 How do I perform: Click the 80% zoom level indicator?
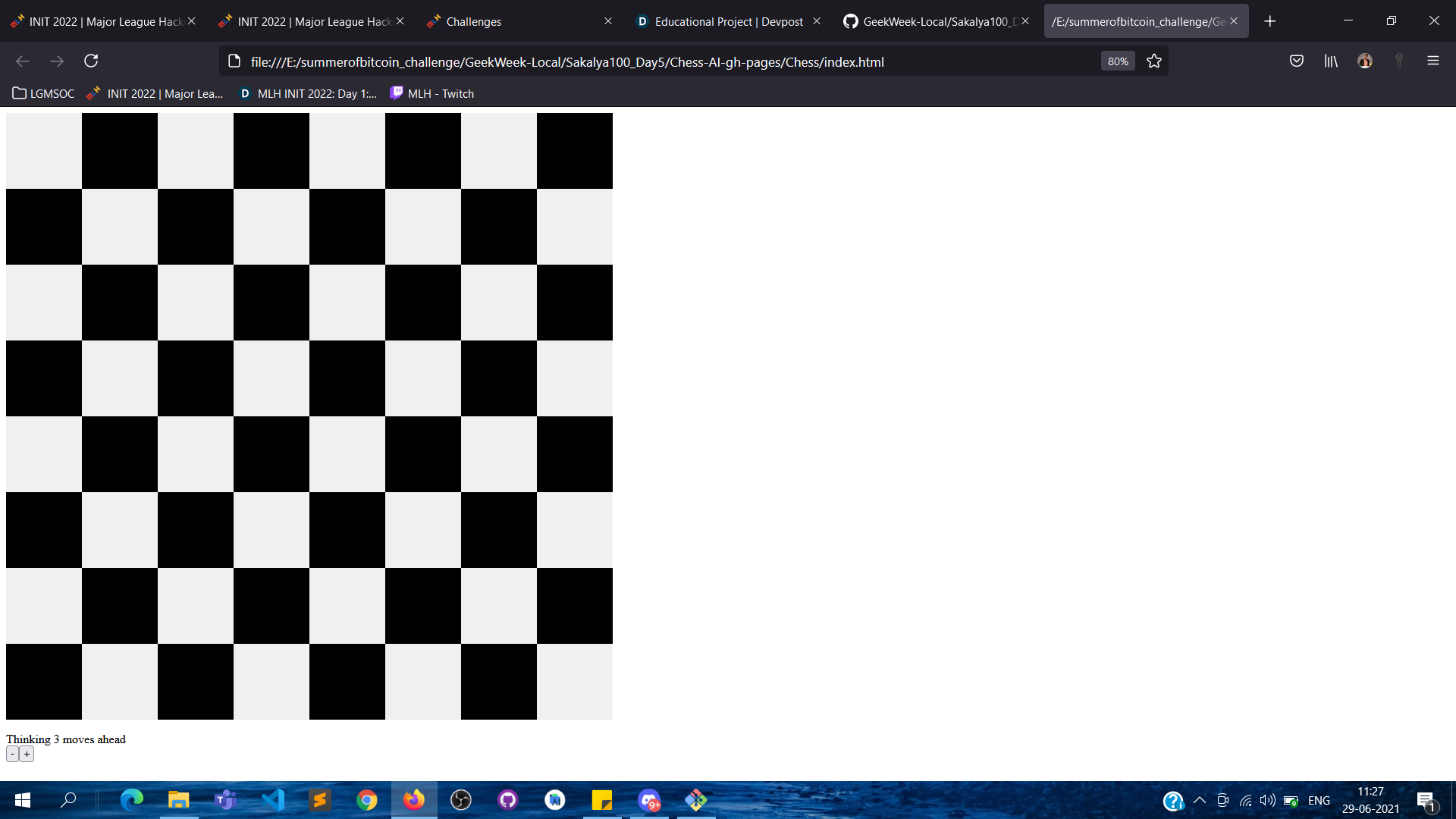point(1117,61)
